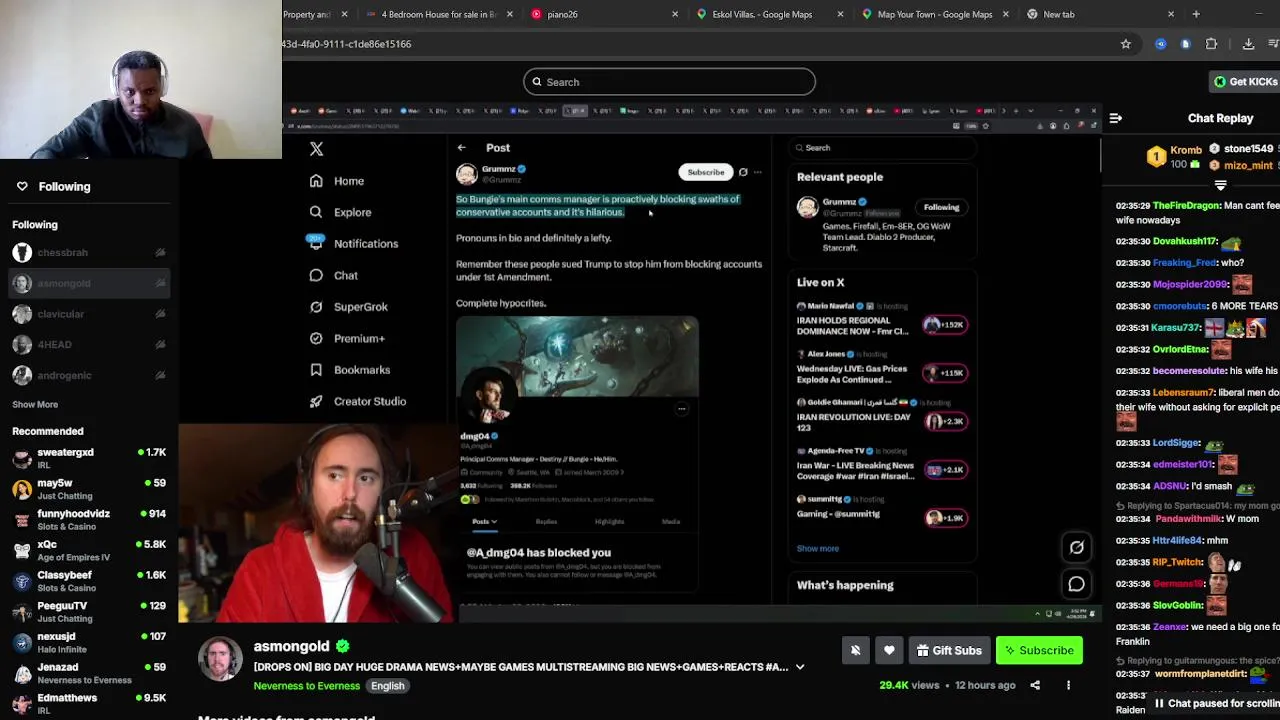The height and width of the screenshot is (720, 1280).
Task: Open nexusjd recommended channel
Action: [88, 642]
